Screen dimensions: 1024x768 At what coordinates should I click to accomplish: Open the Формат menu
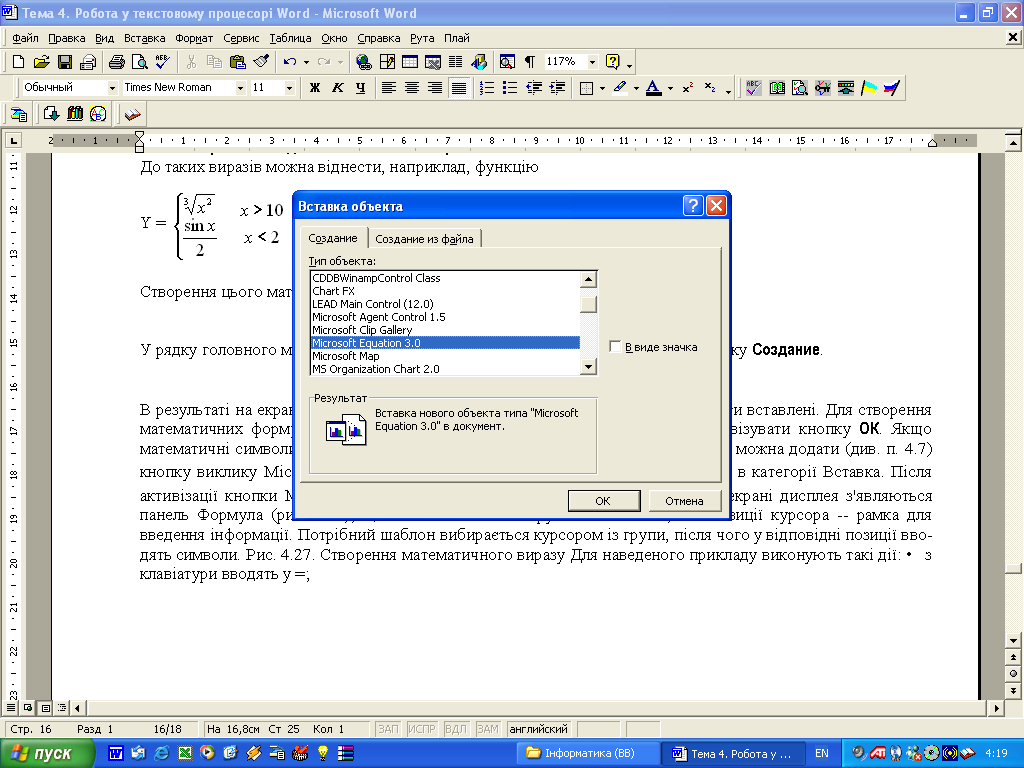coord(194,38)
